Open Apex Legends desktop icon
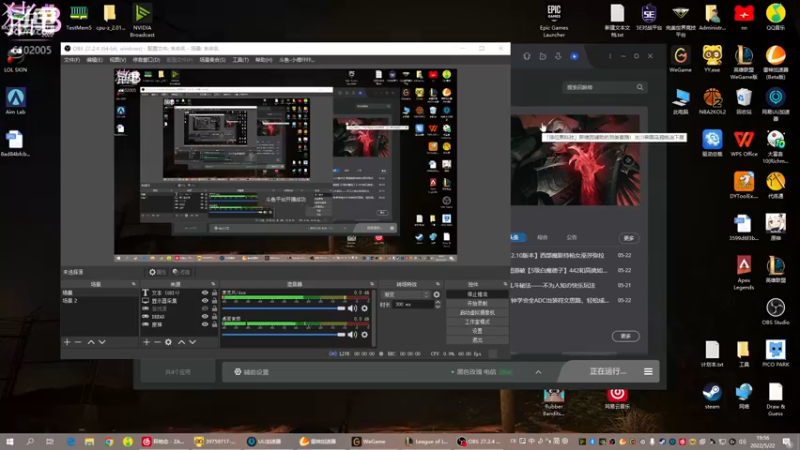 tap(744, 272)
